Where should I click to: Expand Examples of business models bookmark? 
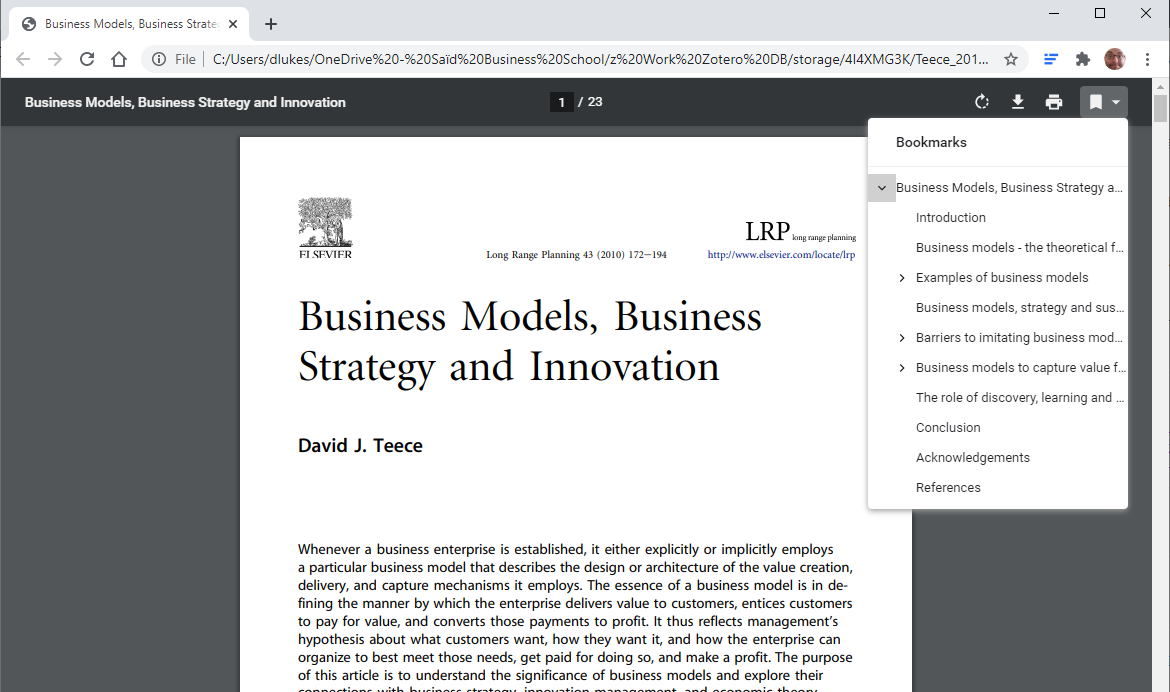[901, 278]
